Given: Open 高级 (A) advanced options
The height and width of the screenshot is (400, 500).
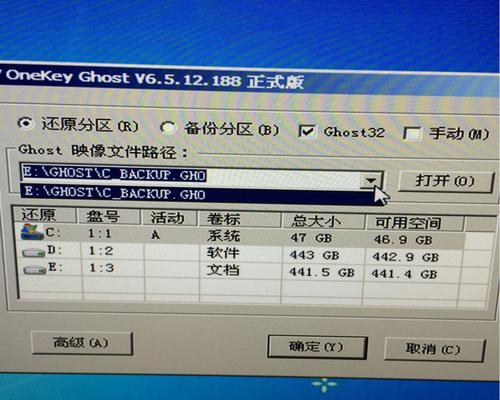Looking at the screenshot, I should coord(82,343).
